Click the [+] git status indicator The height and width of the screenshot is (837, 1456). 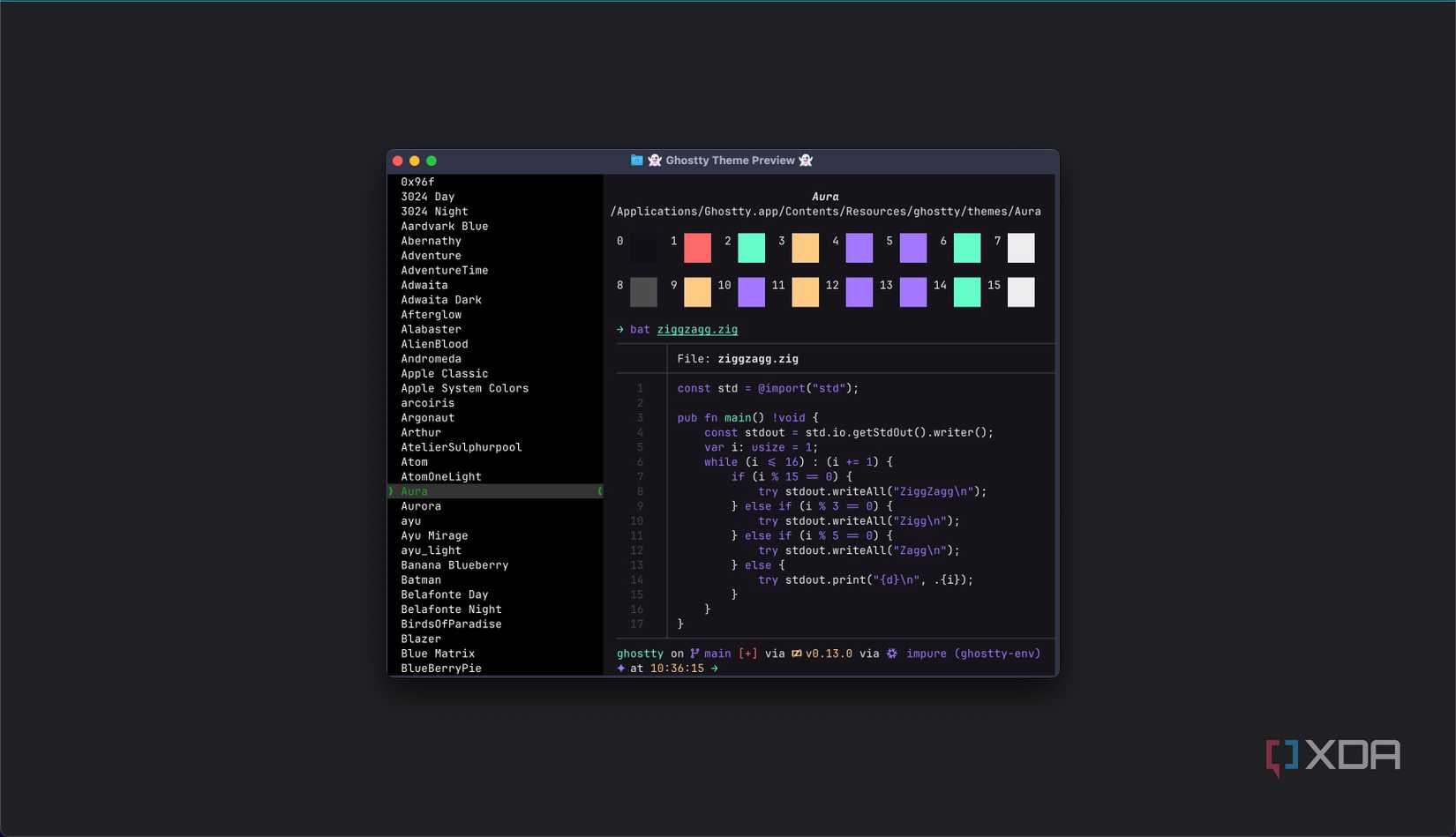tap(747, 654)
